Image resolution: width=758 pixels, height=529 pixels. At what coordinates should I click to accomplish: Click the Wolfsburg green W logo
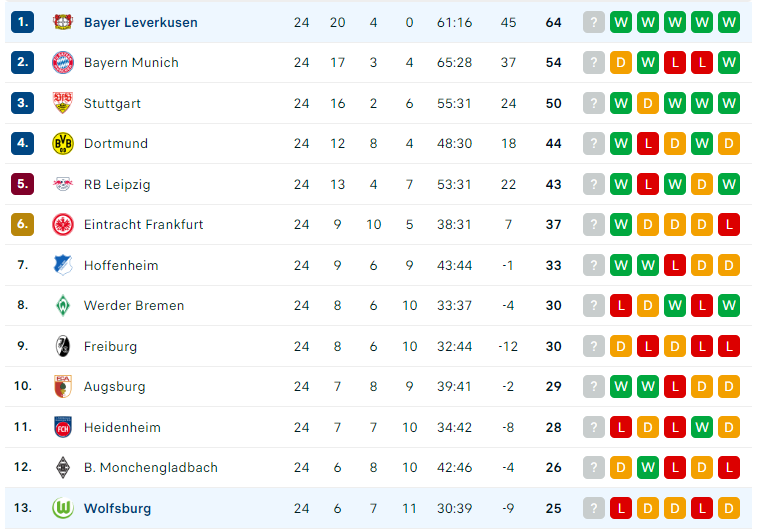(63, 508)
